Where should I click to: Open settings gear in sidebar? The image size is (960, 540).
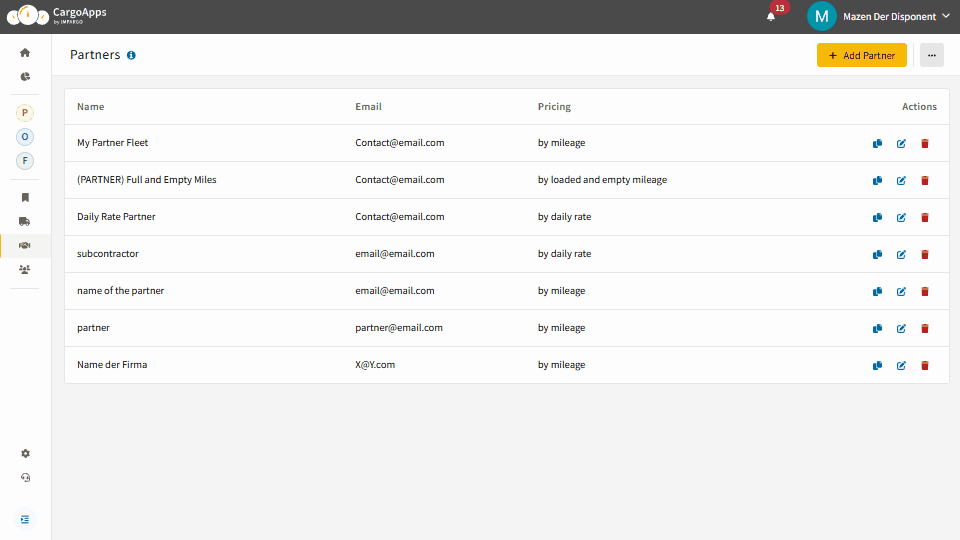coord(25,453)
